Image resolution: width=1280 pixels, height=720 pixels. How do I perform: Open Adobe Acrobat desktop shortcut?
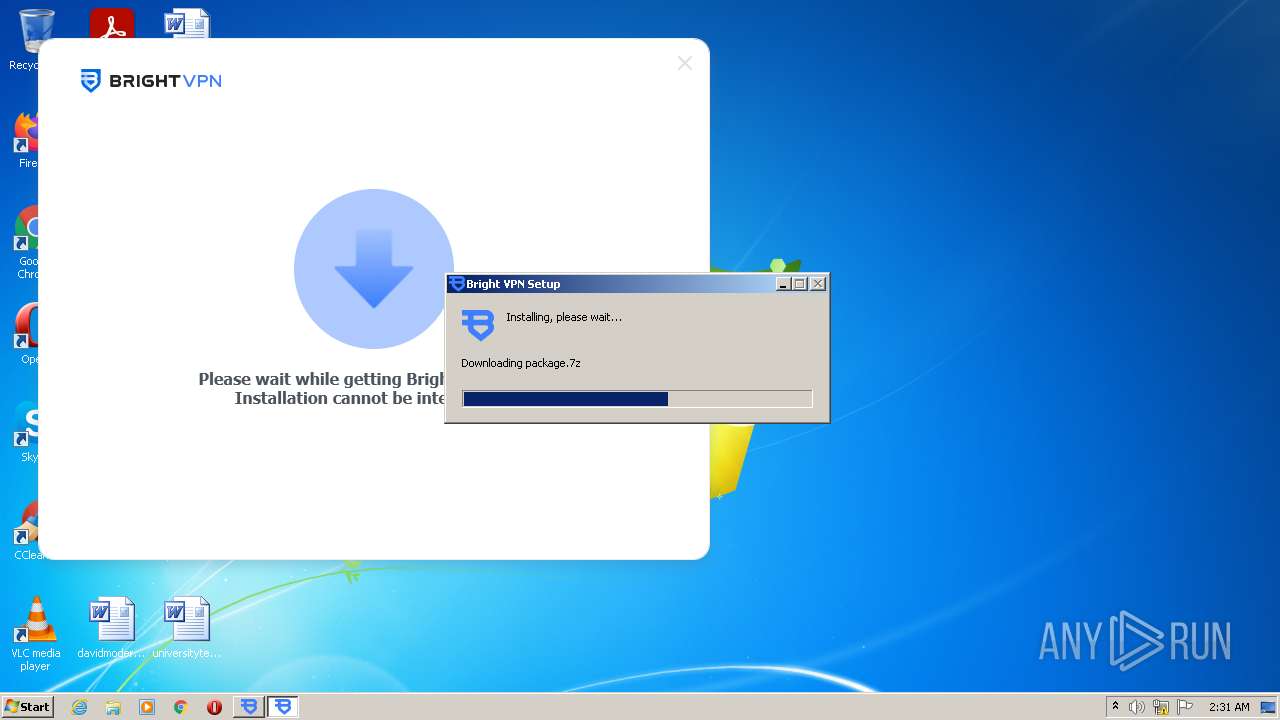(112, 24)
